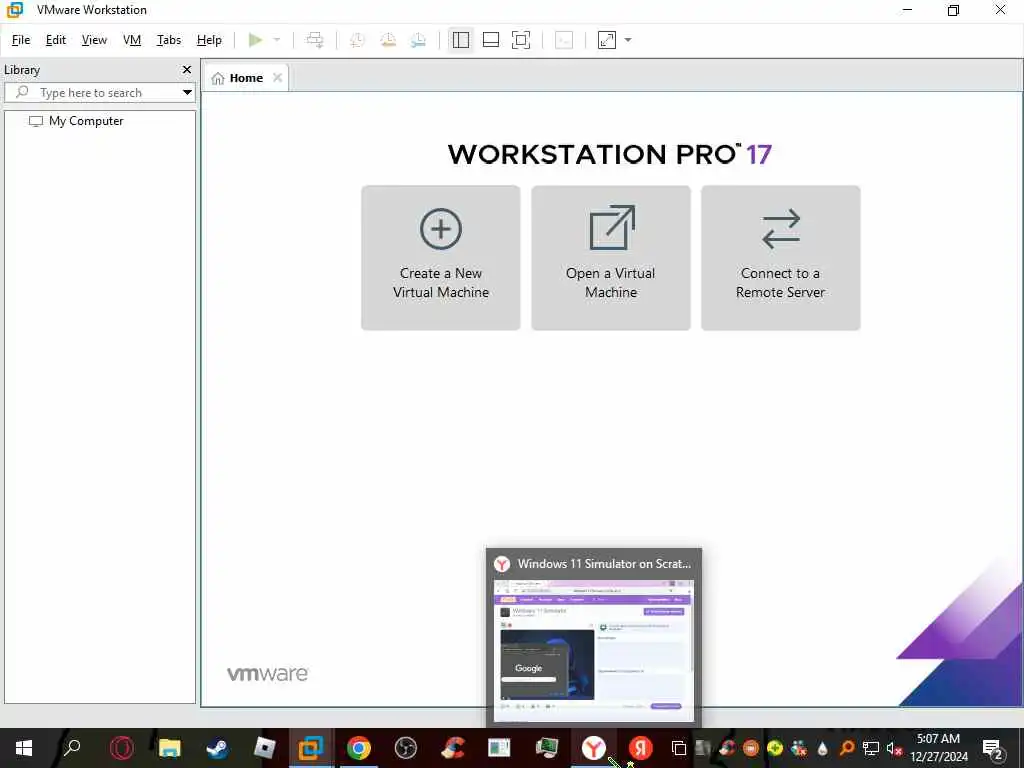Open File Explorer from the taskbar
The image size is (1024, 768).
(x=169, y=748)
